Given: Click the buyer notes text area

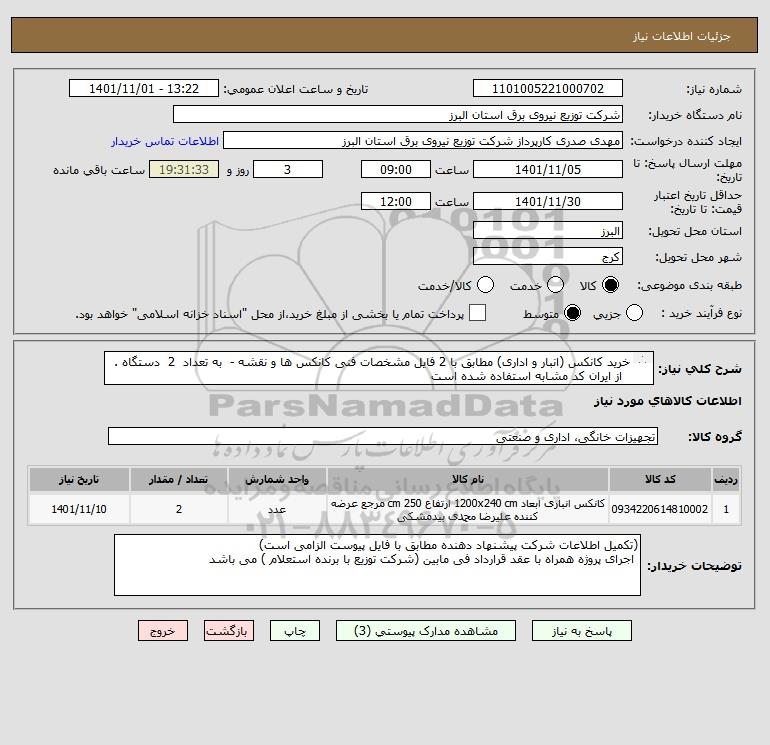Looking at the screenshot, I should [x=378, y=565].
